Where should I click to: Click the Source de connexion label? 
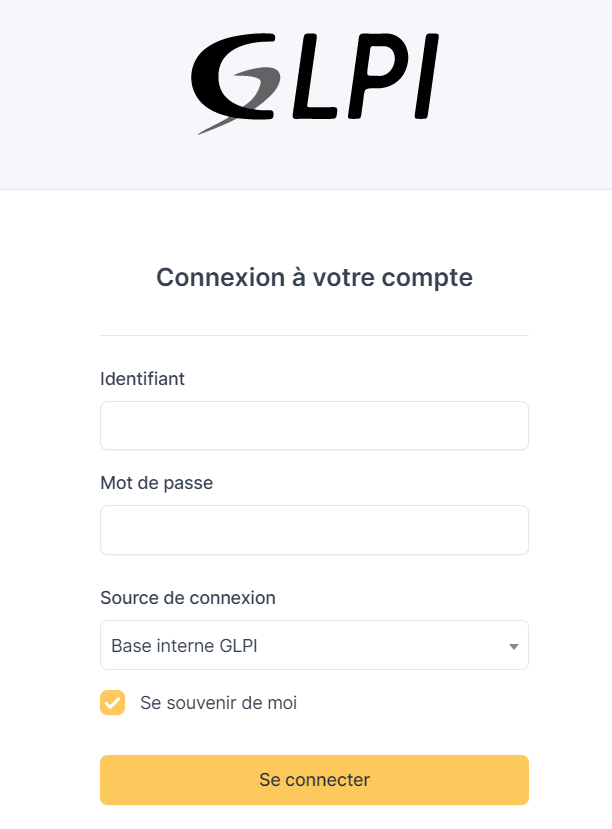[x=188, y=598]
